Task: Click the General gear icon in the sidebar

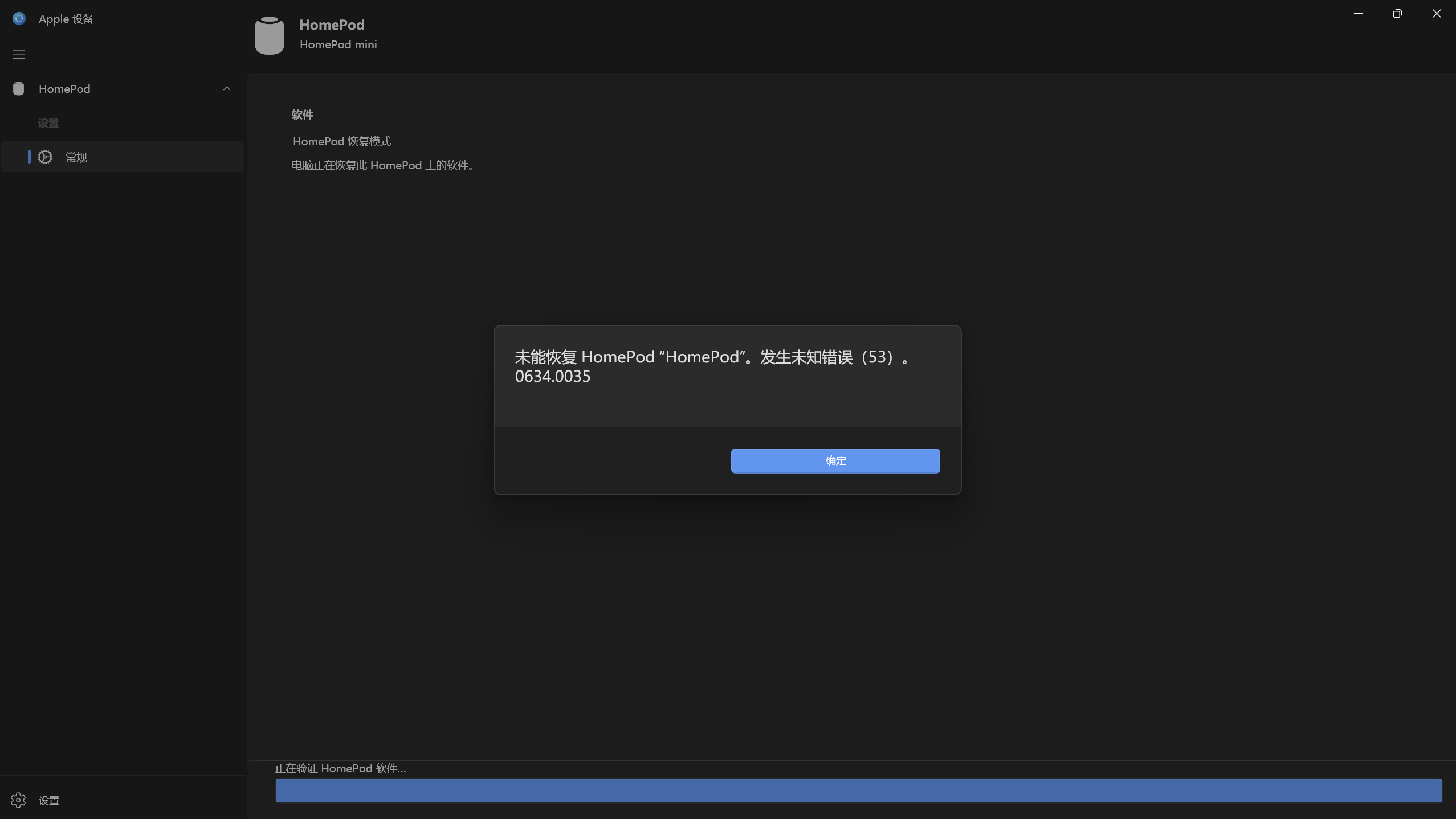Action: click(x=45, y=157)
